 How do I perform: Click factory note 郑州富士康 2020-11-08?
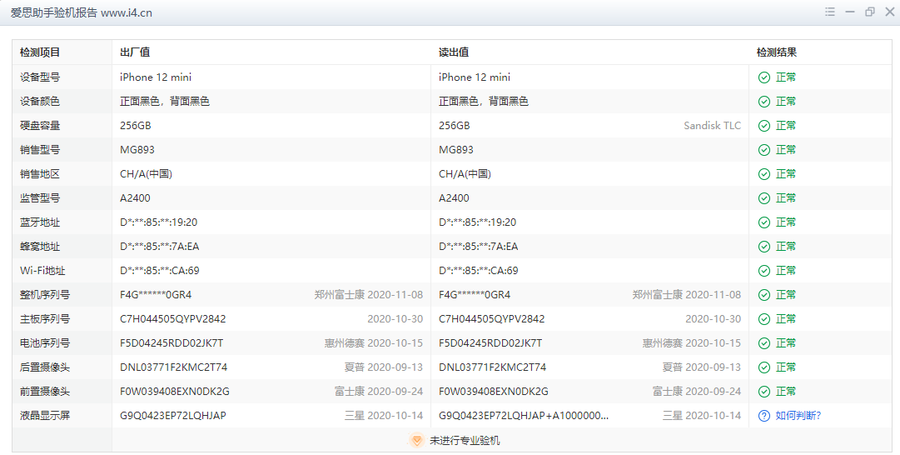[x=368, y=295]
